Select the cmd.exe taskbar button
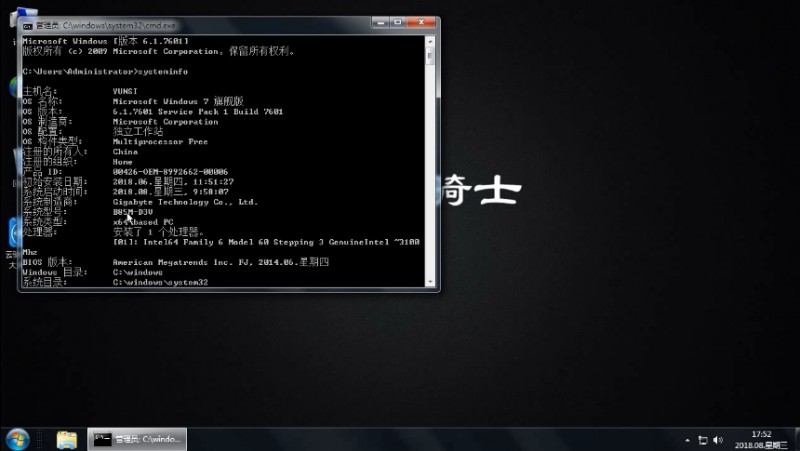 point(137,439)
